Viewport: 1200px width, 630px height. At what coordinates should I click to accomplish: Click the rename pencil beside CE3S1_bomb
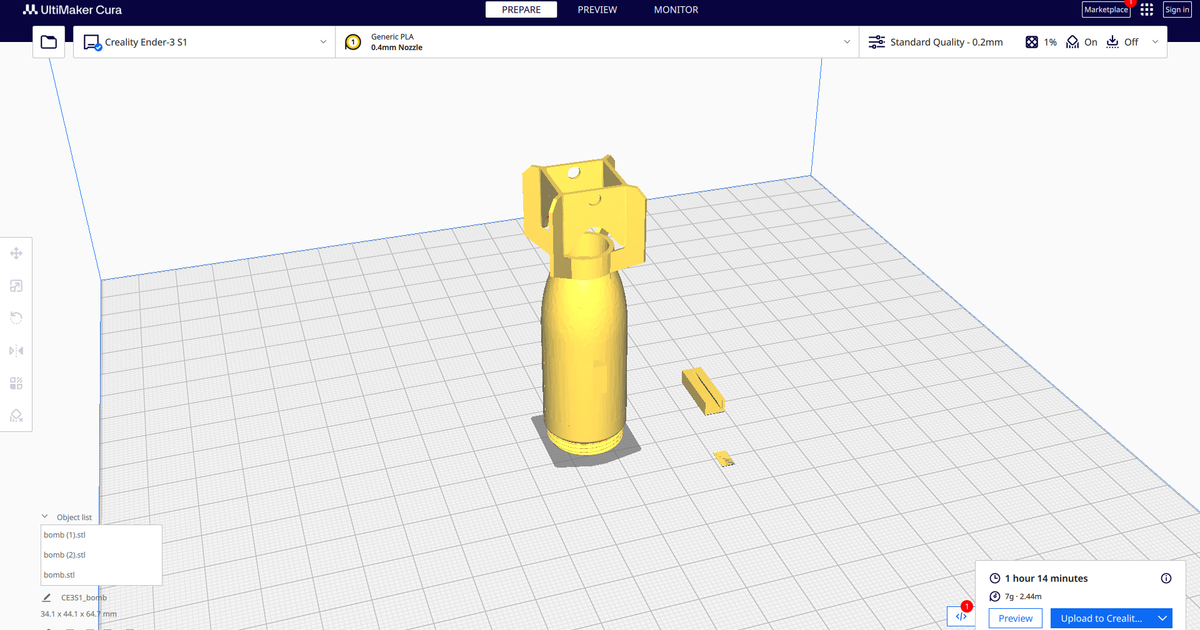[x=44, y=597]
